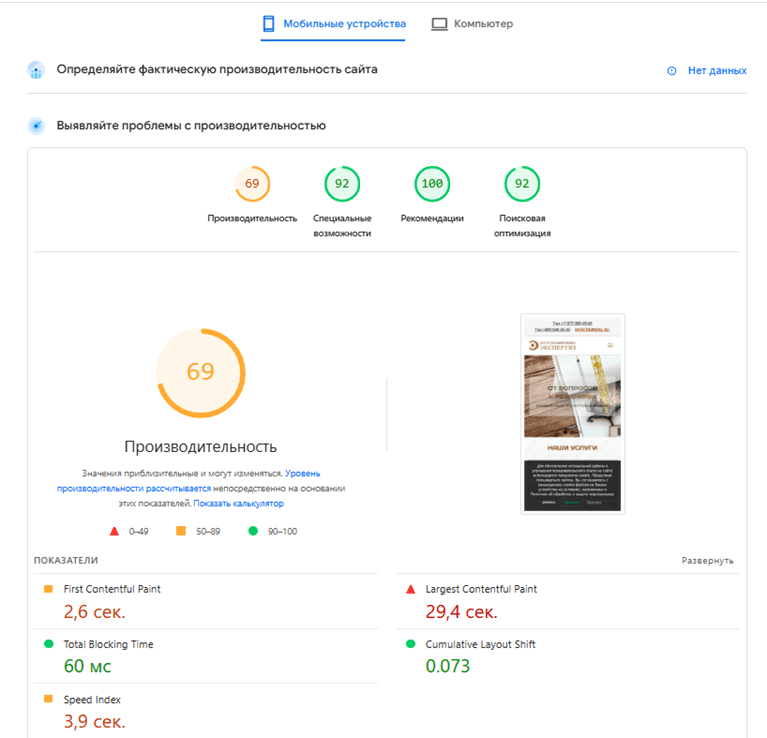Click the Специальные возможности label

tap(342, 225)
